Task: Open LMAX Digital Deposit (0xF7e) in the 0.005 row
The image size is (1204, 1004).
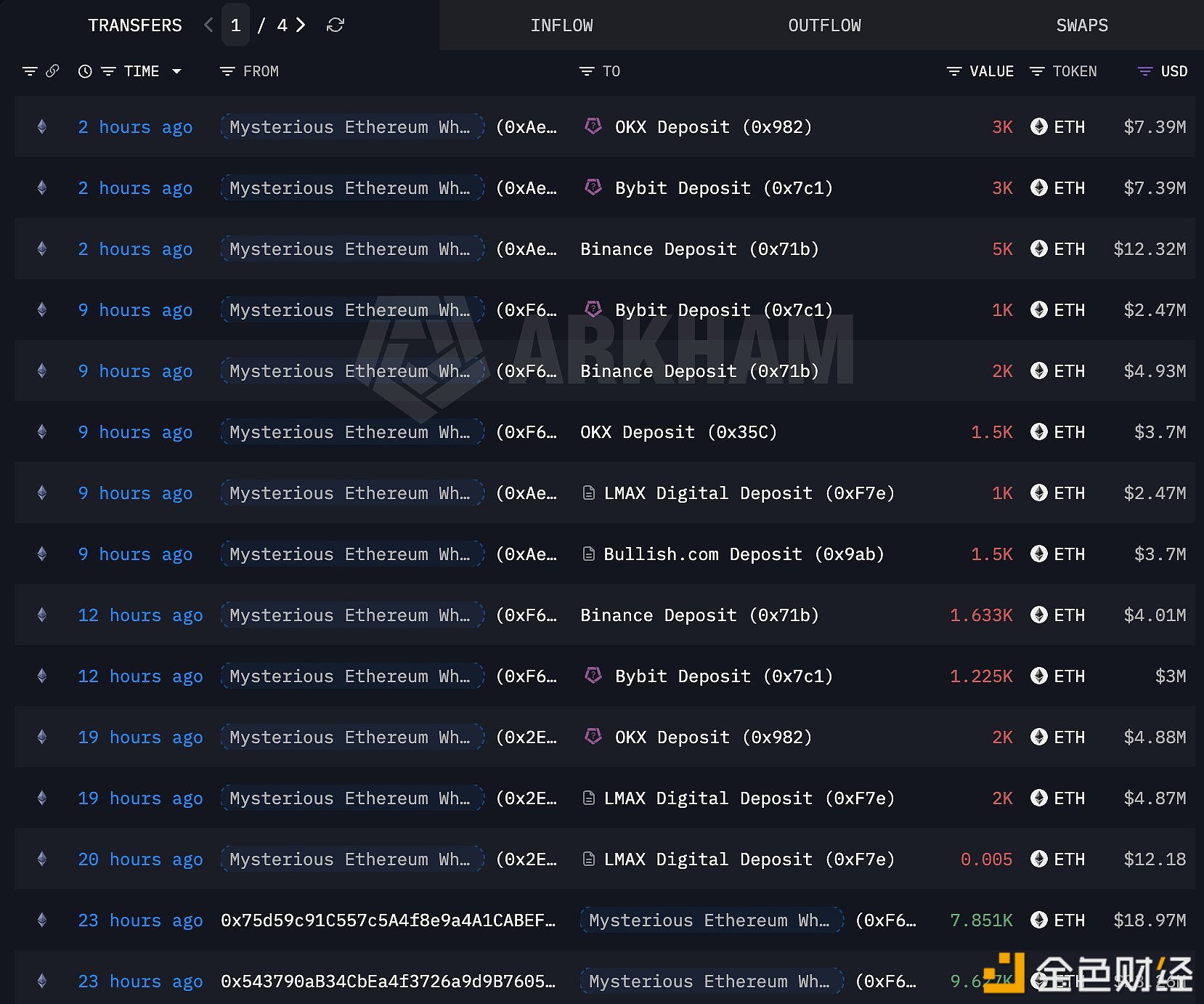Action: (749, 859)
